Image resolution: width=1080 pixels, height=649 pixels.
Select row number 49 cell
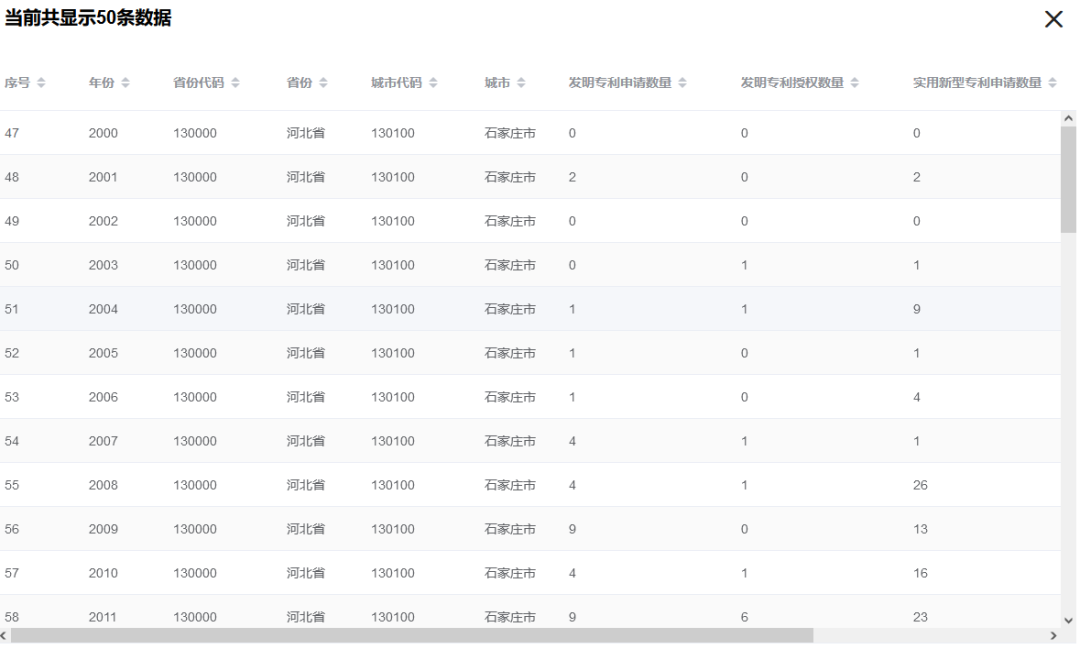tap(12, 221)
